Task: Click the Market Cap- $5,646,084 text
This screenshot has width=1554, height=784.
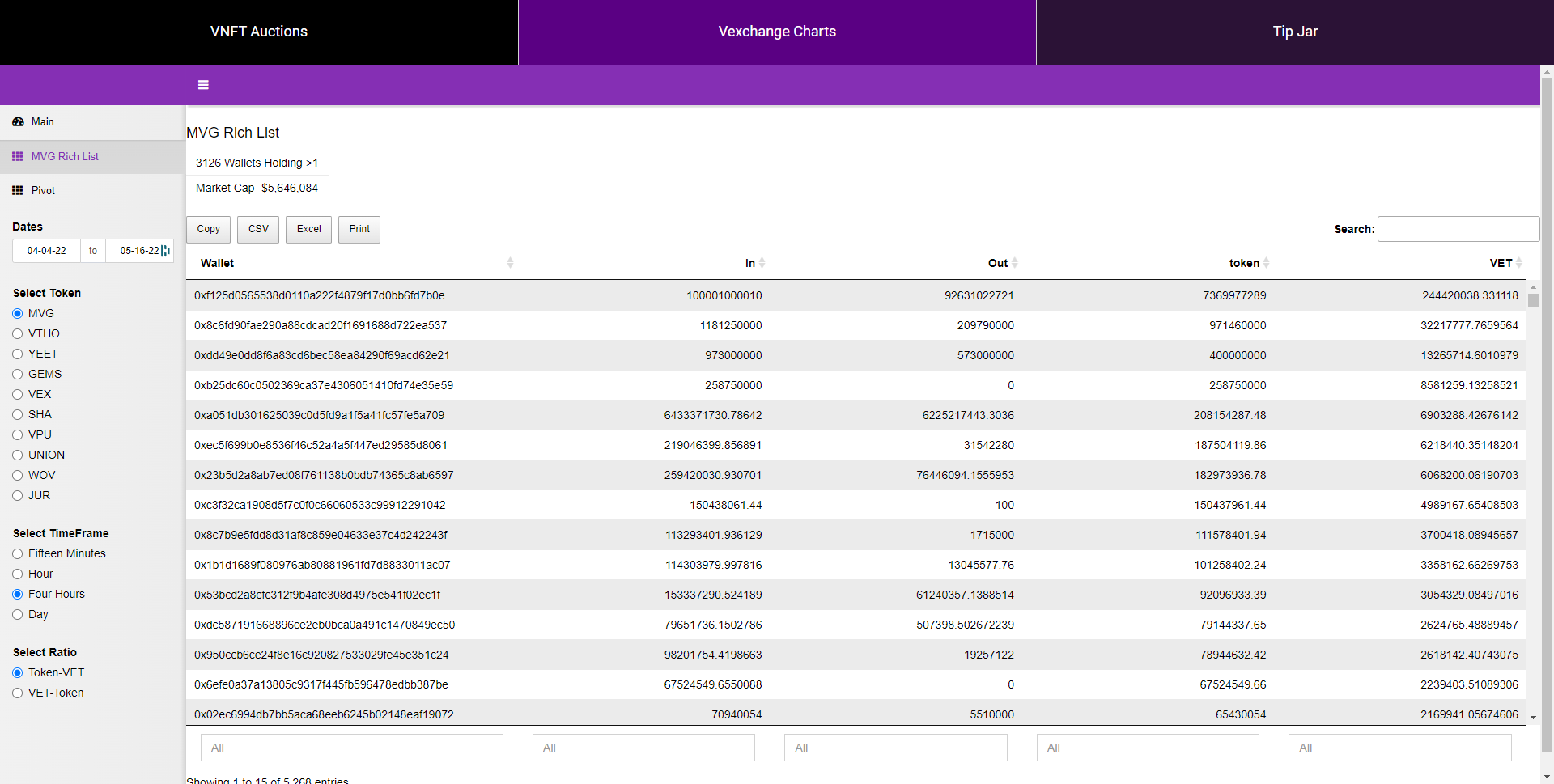Action: pyautogui.click(x=257, y=189)
